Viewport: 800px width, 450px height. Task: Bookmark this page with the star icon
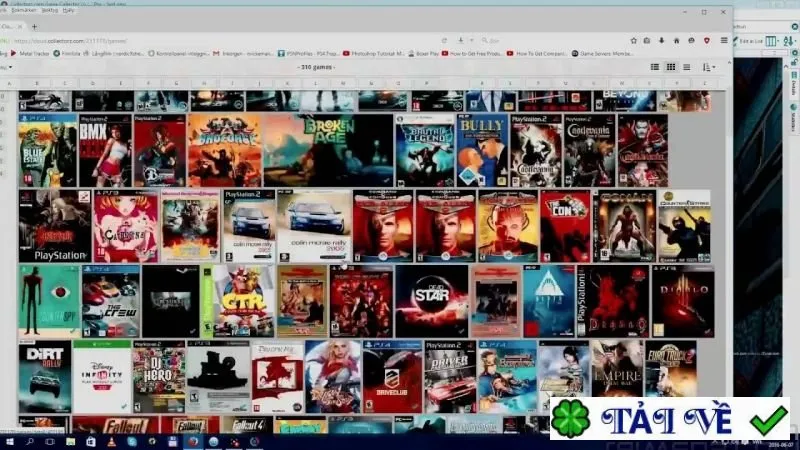point(633,40)
